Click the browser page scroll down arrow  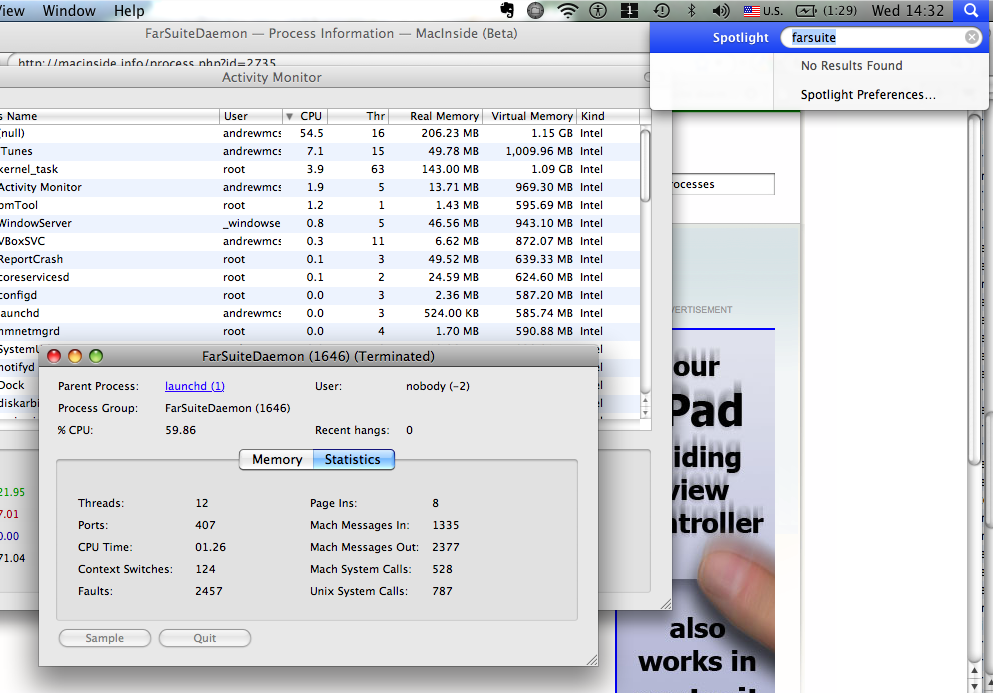(975, 685)
